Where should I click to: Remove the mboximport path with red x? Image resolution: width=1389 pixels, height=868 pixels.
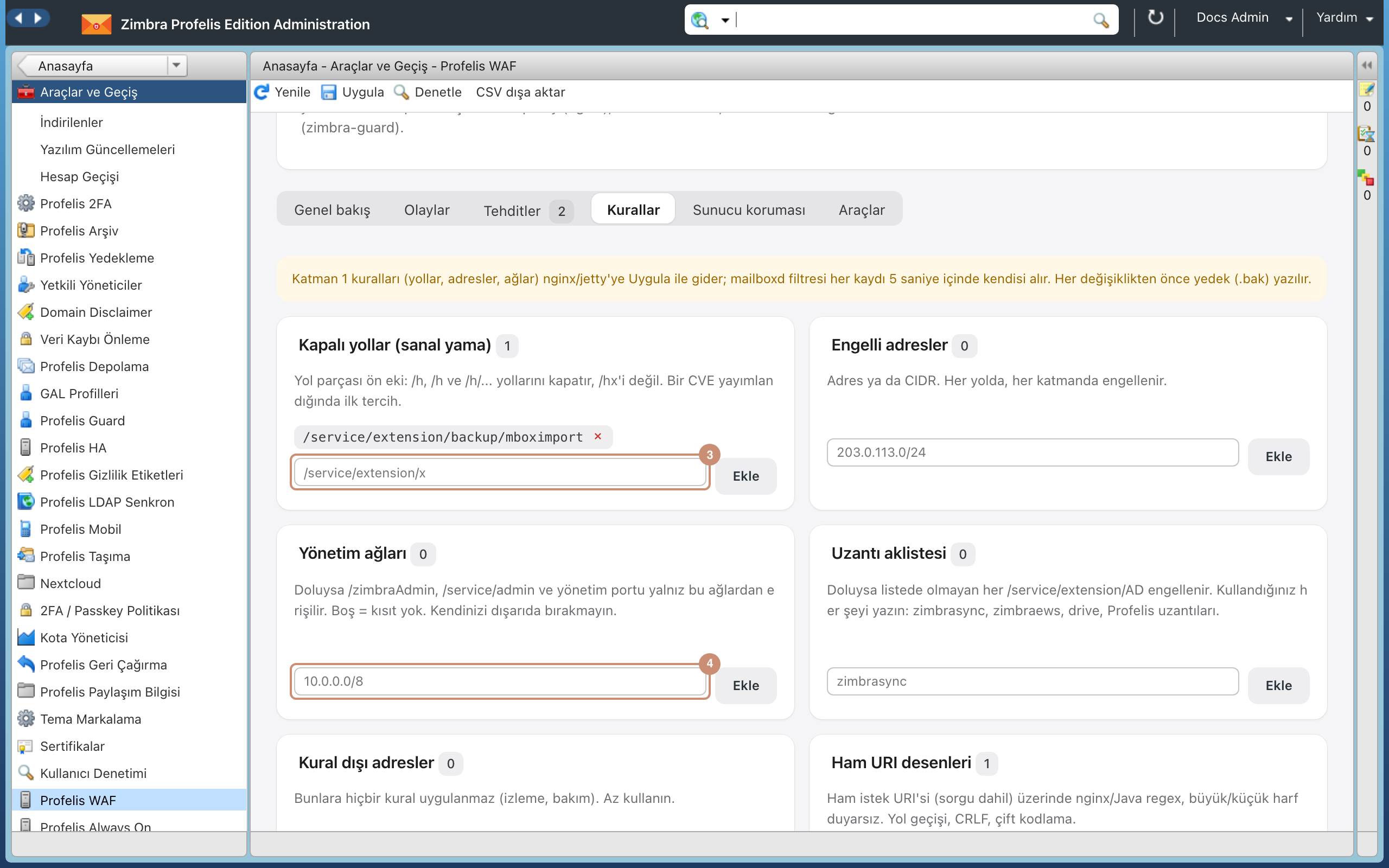[x=597, y=436]
